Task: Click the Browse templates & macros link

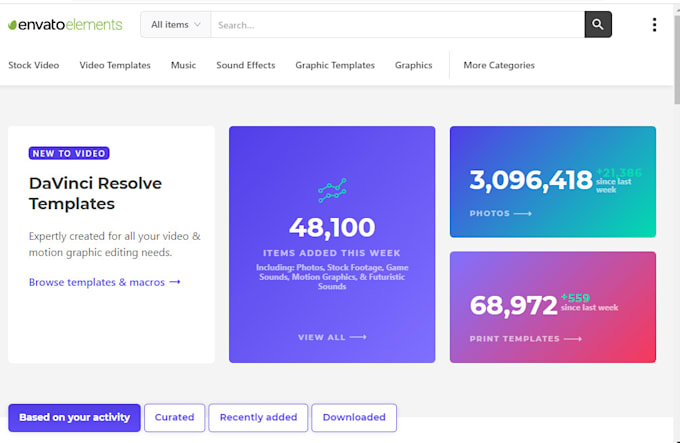Action: (x=105, y=282)
